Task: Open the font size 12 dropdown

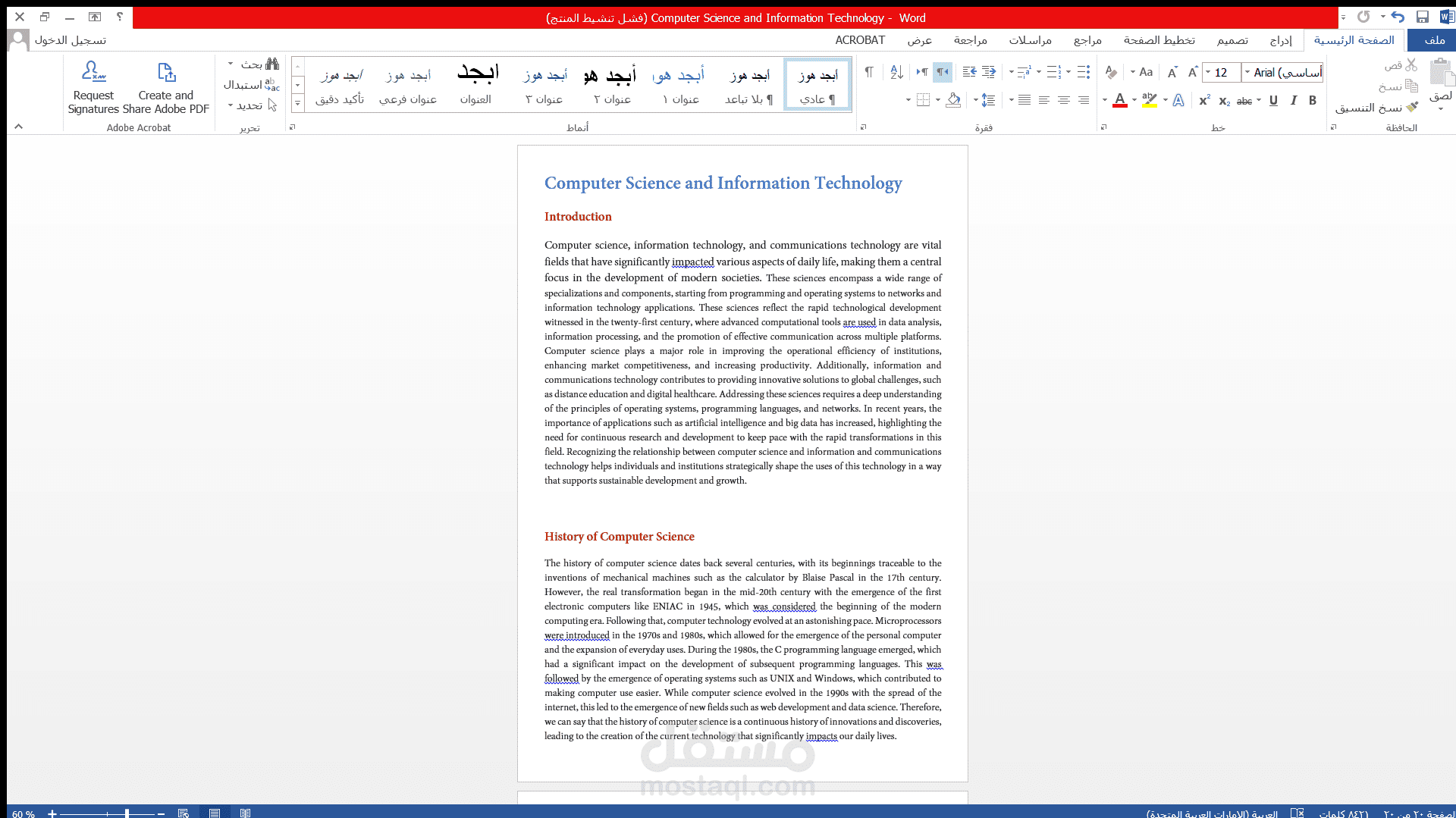Action: click(1208, 72)
